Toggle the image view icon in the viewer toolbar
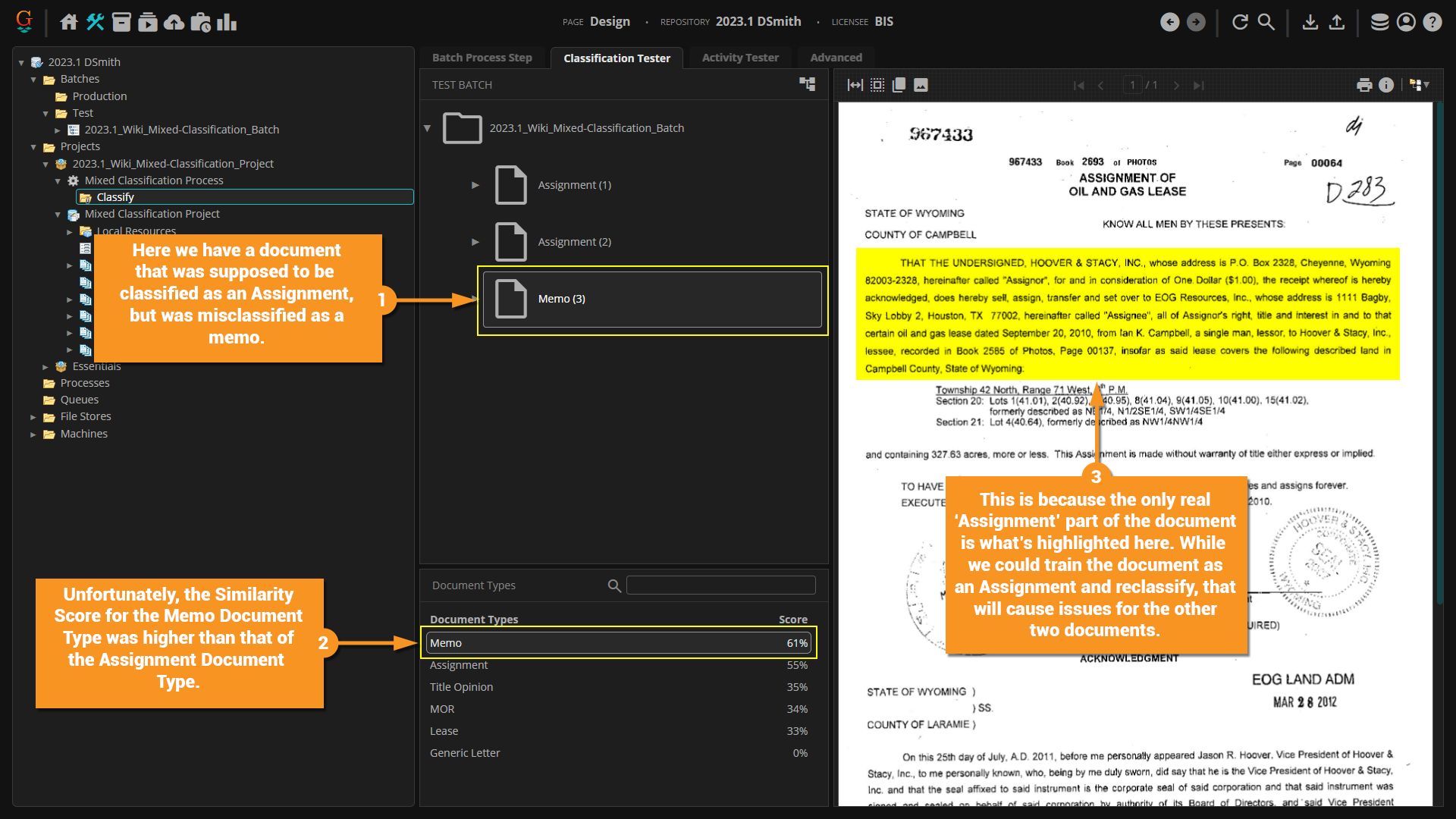Viewport: 1456px width, 819px height. 921,85
